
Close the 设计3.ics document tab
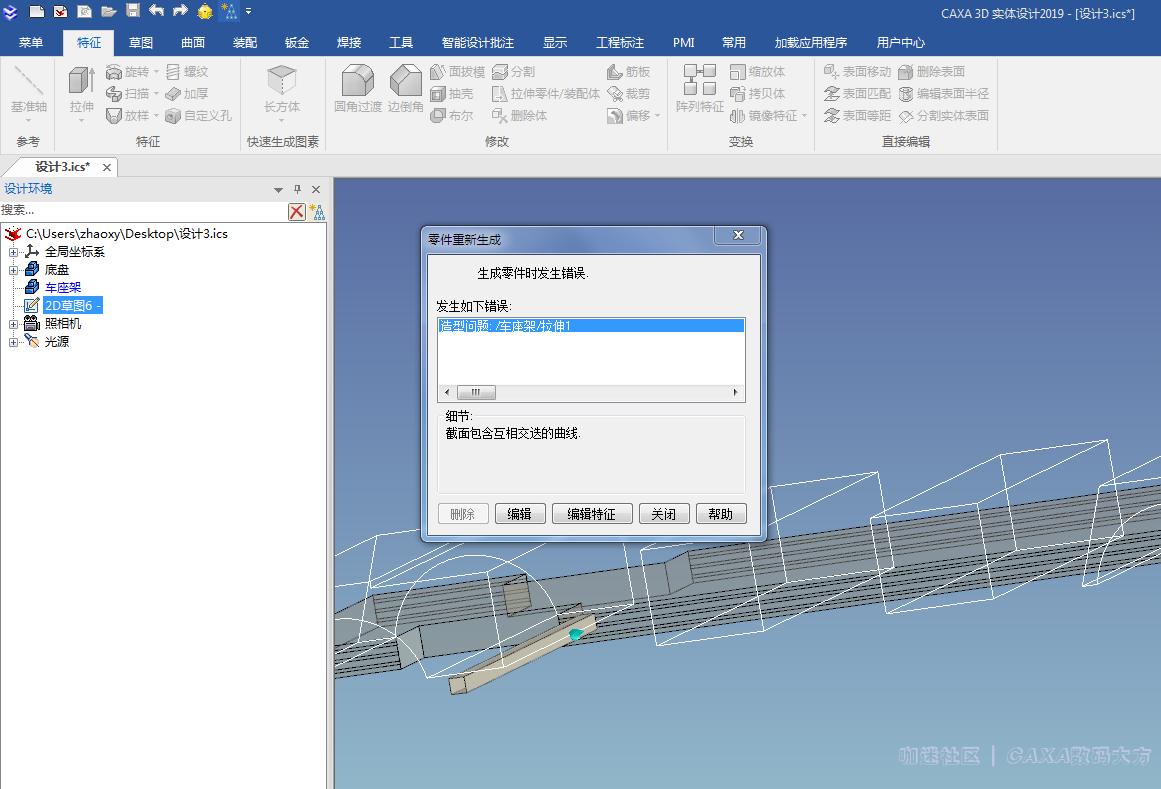[107, 168]
